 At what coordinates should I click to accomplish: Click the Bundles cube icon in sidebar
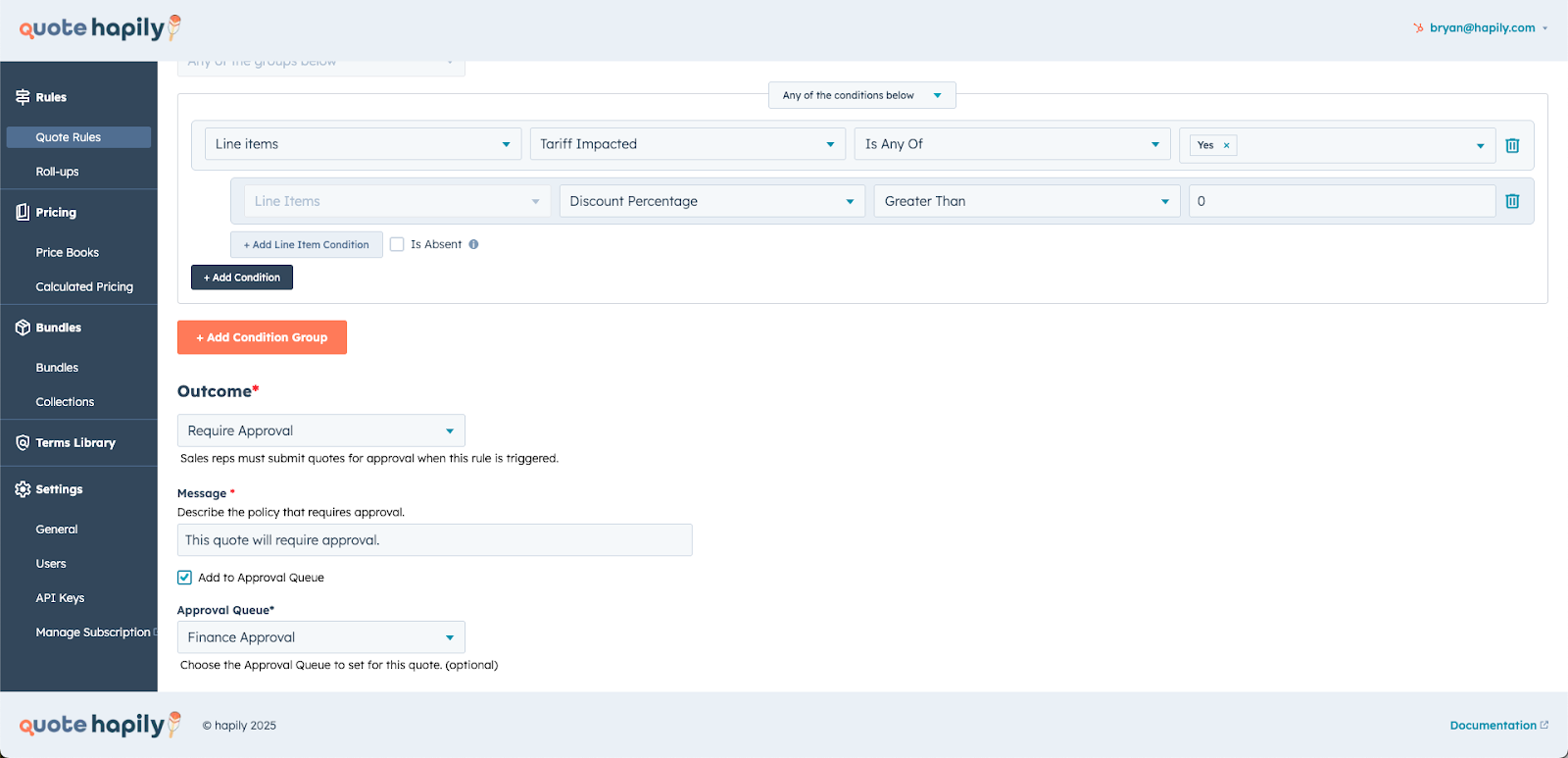coord(23,328)
